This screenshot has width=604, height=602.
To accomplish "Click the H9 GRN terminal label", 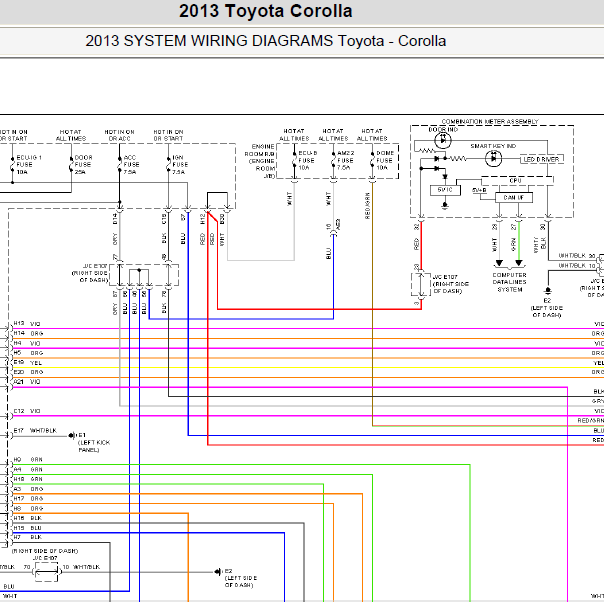I will click(x=28, y=460).
